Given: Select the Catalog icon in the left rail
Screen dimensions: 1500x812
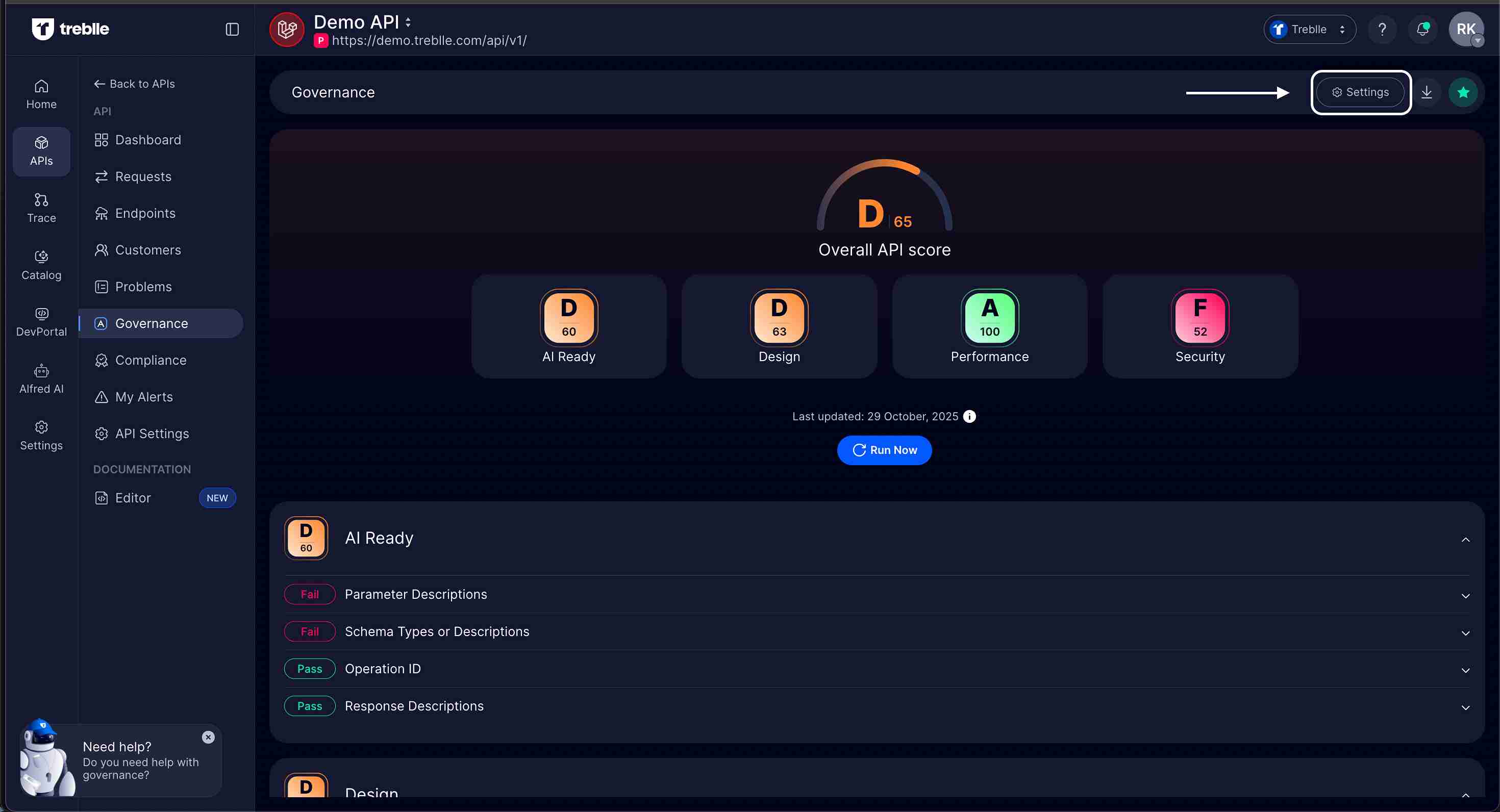Looking at the screenshot, I should tap(41, 265).
